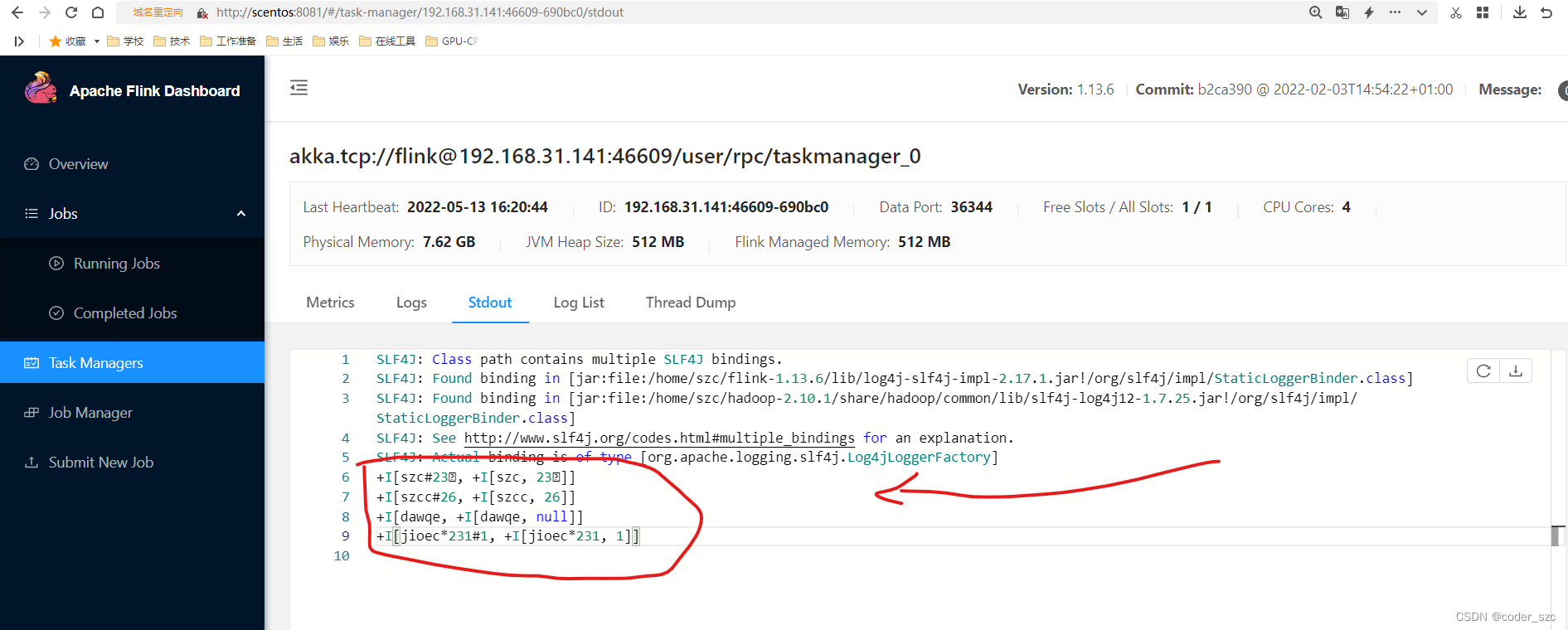Reload the page with refresh icon
This screenshot has height=630, width=1568.
pyautogui.click(x=71, y=12)
